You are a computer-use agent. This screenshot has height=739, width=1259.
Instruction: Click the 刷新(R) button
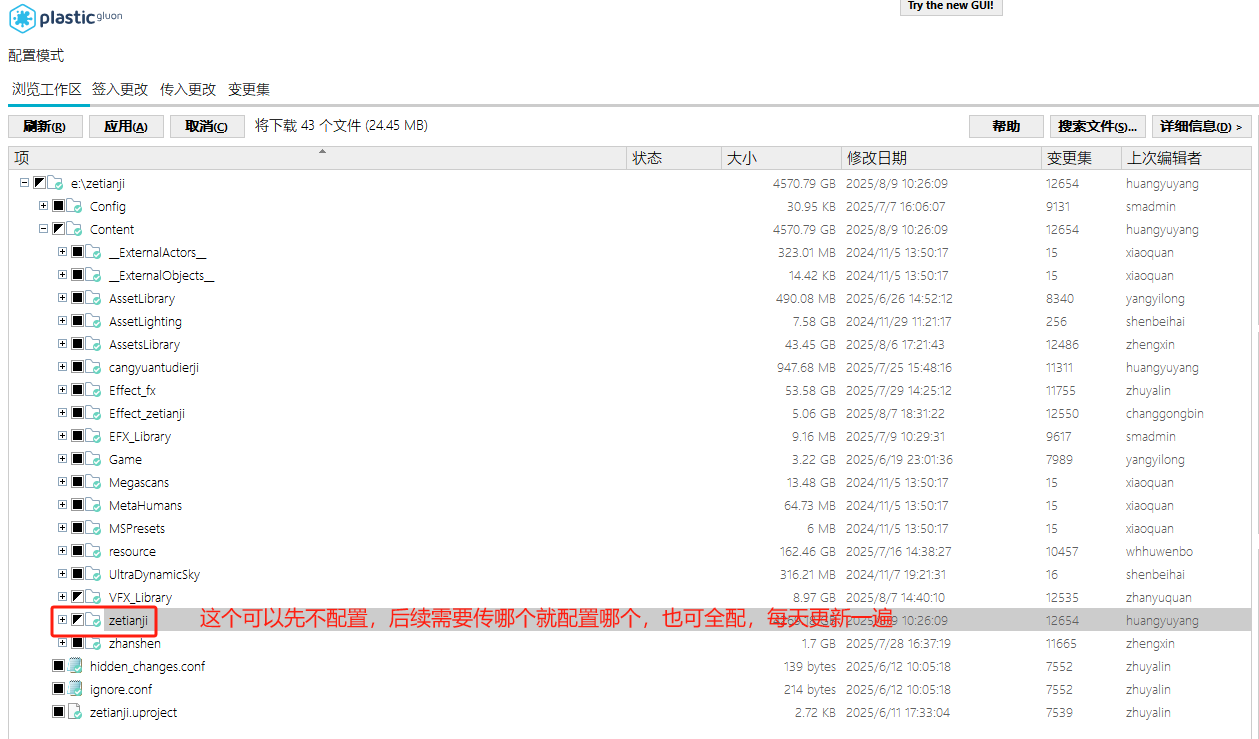(45, 126)
